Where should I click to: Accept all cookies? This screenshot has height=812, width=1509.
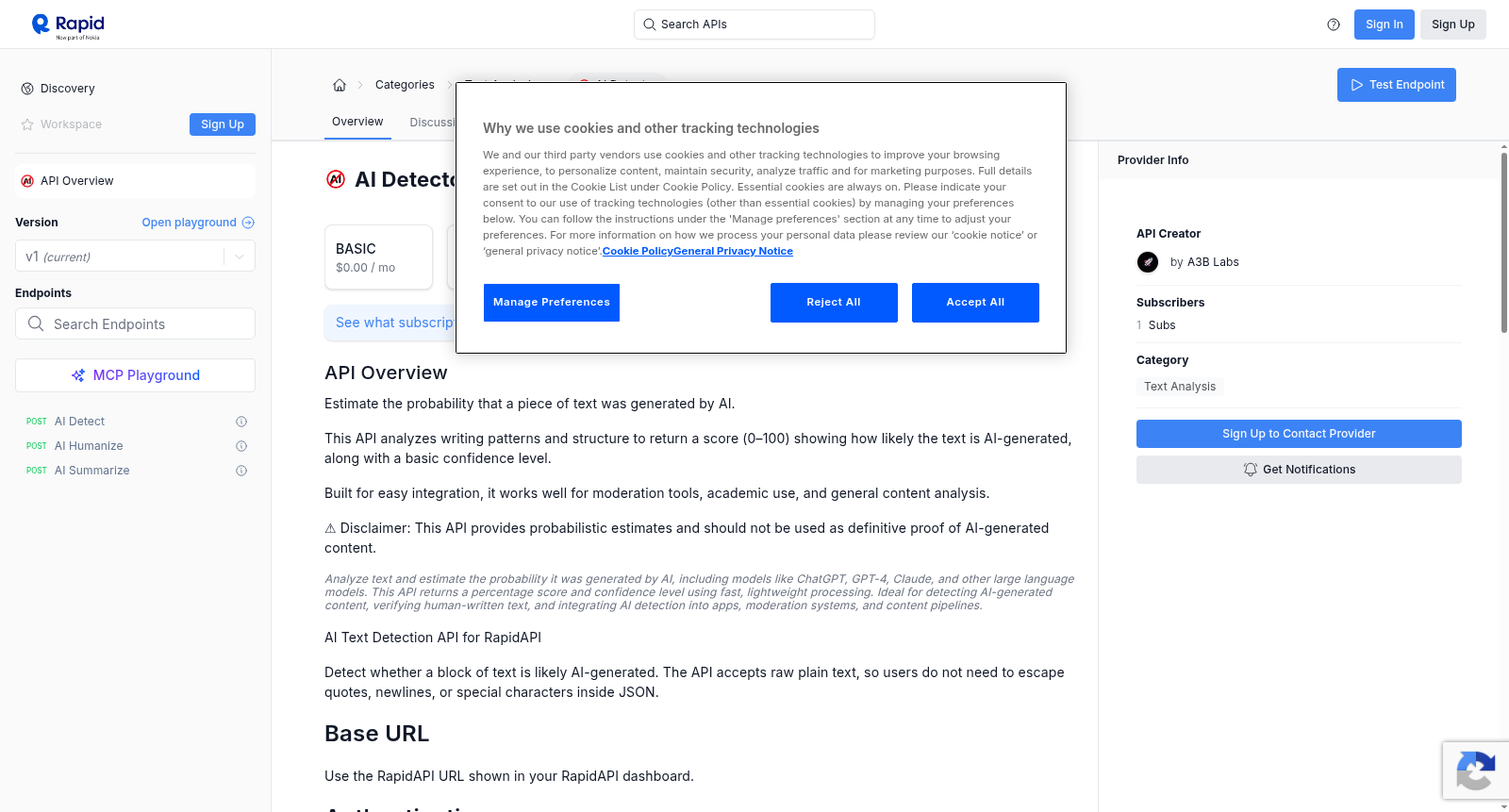pos(975,303)
